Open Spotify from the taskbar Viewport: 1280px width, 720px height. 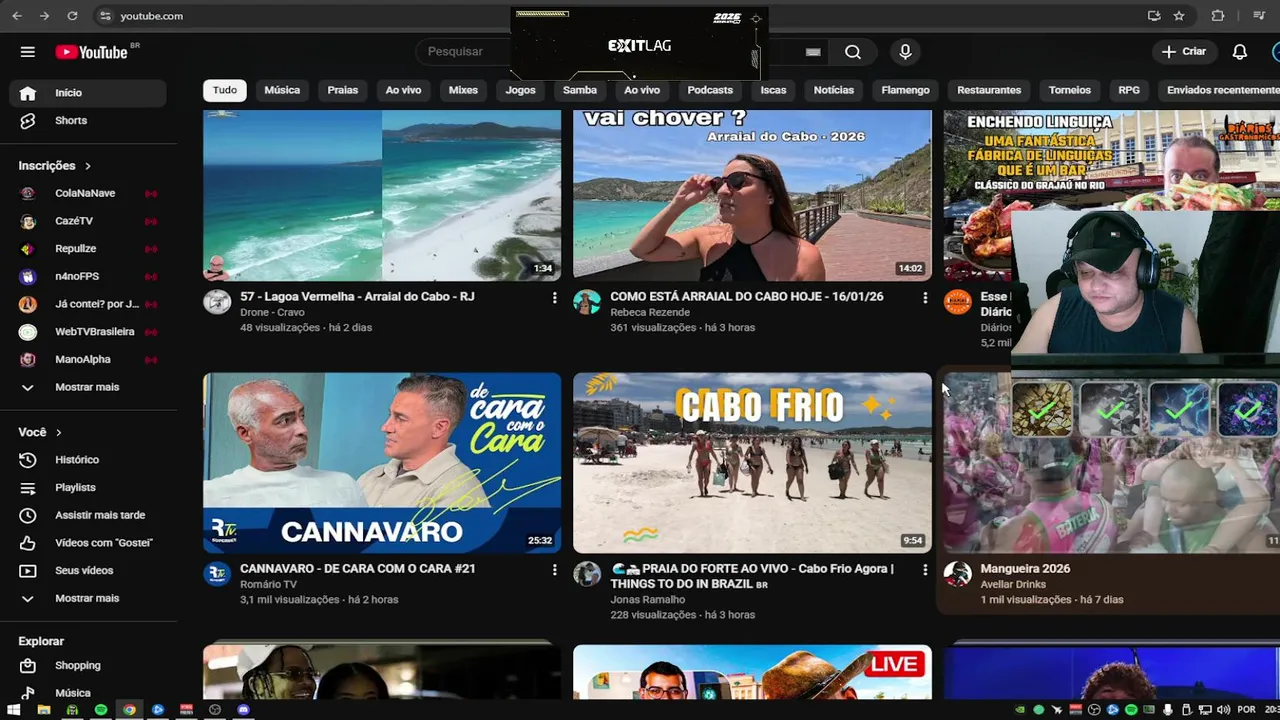(x=101, y=710)
